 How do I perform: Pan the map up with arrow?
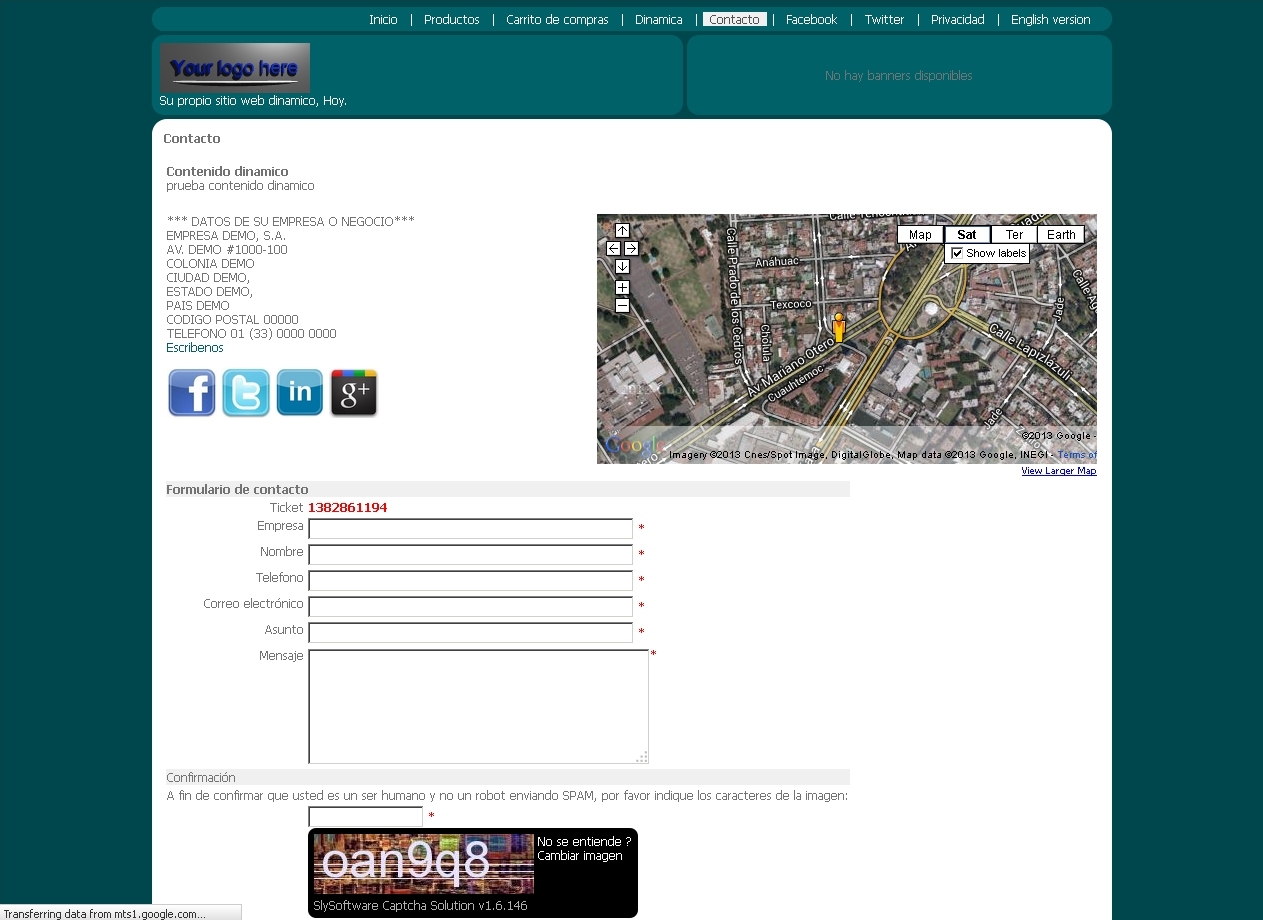click(622, 231)
